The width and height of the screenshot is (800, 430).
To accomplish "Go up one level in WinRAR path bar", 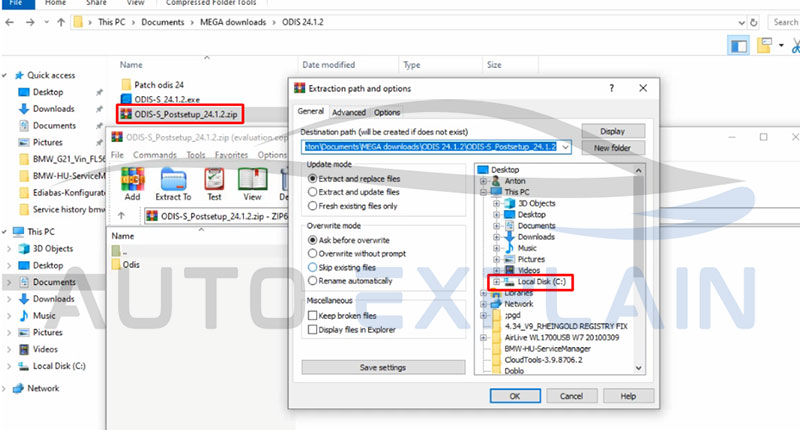I will click(x=121, y=216).
